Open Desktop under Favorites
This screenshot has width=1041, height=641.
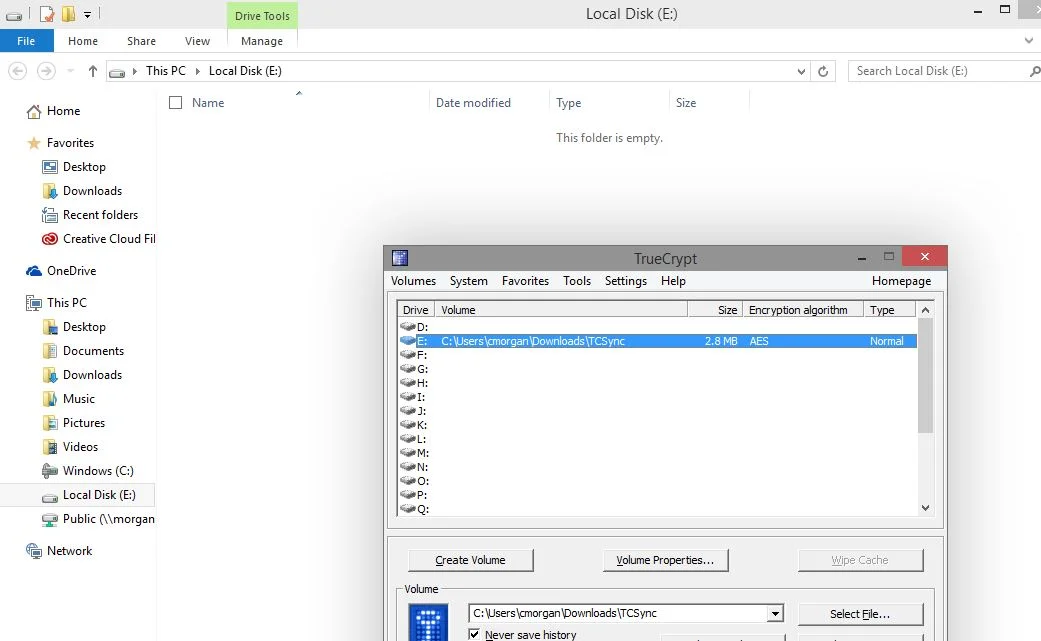click(x=84, y=167)
